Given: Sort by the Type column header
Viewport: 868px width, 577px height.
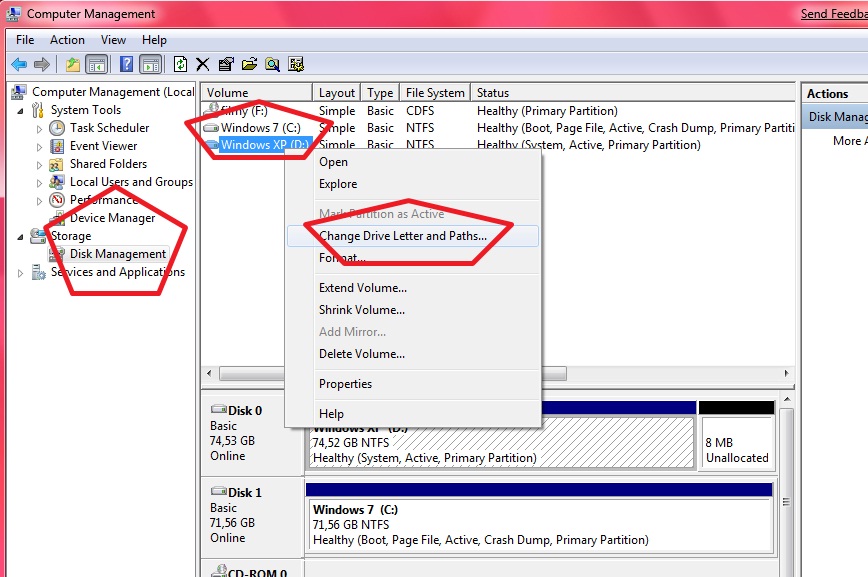Looking at the screenshot, I should [x=380, y=92].
